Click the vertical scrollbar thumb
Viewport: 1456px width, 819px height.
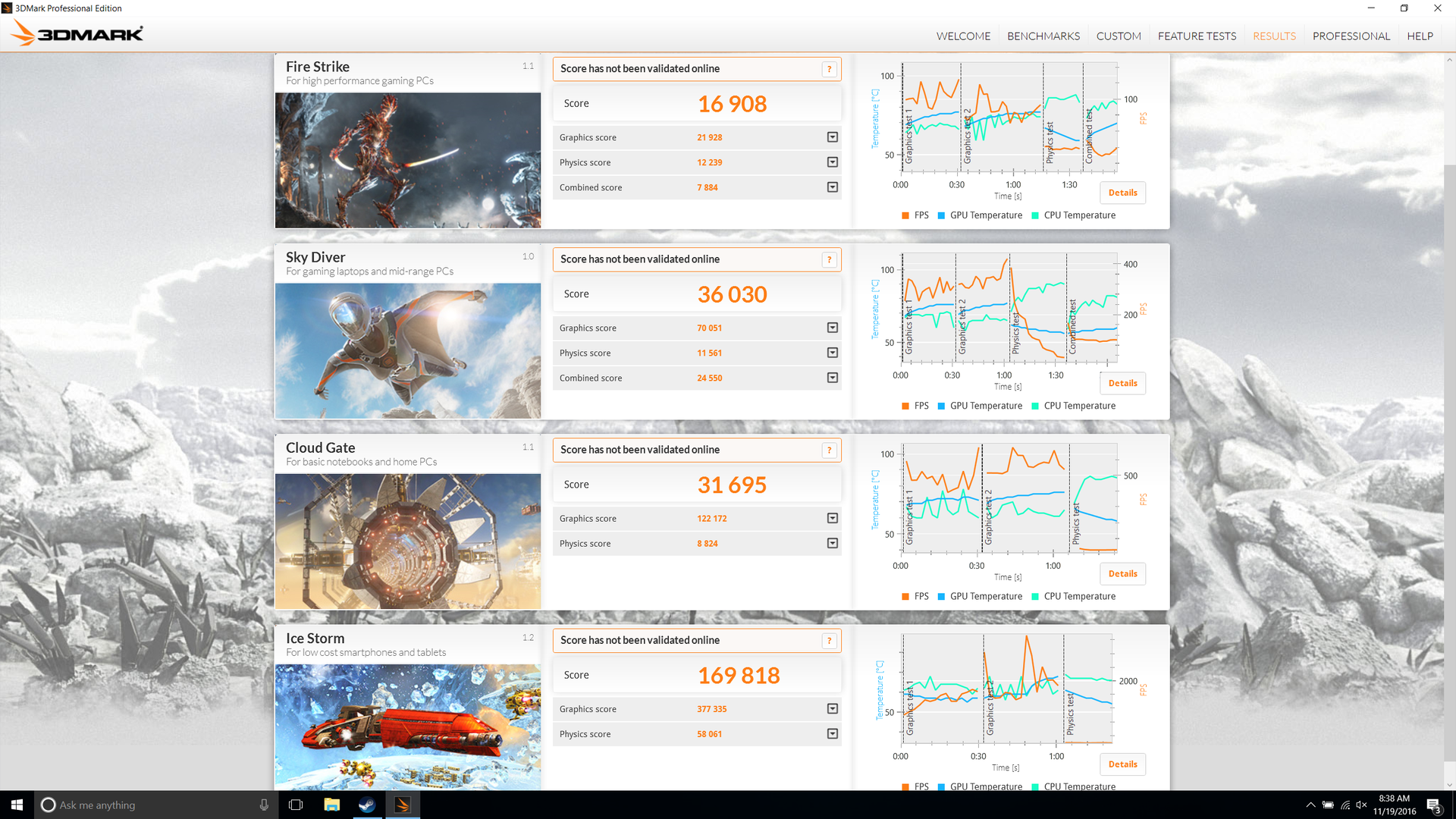[1449, 463]
